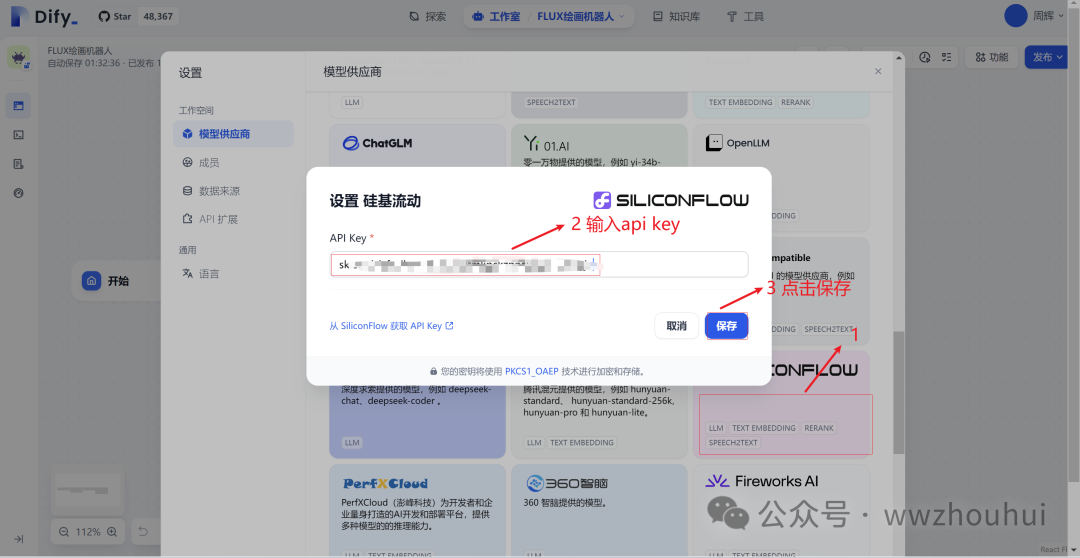
Task: Open the monitoring gauge sidebar icon
Action: click(x=19, y=194)
